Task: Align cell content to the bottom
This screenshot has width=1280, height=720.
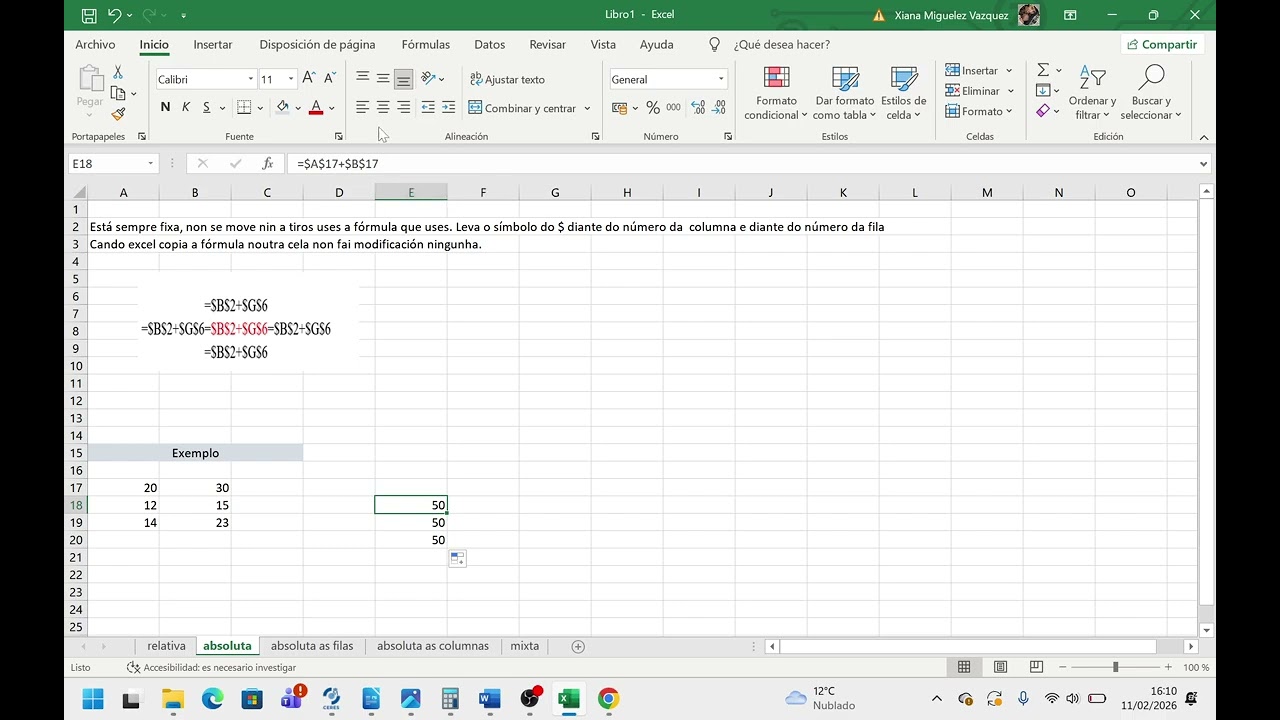Action: click(x=403, y=79)
